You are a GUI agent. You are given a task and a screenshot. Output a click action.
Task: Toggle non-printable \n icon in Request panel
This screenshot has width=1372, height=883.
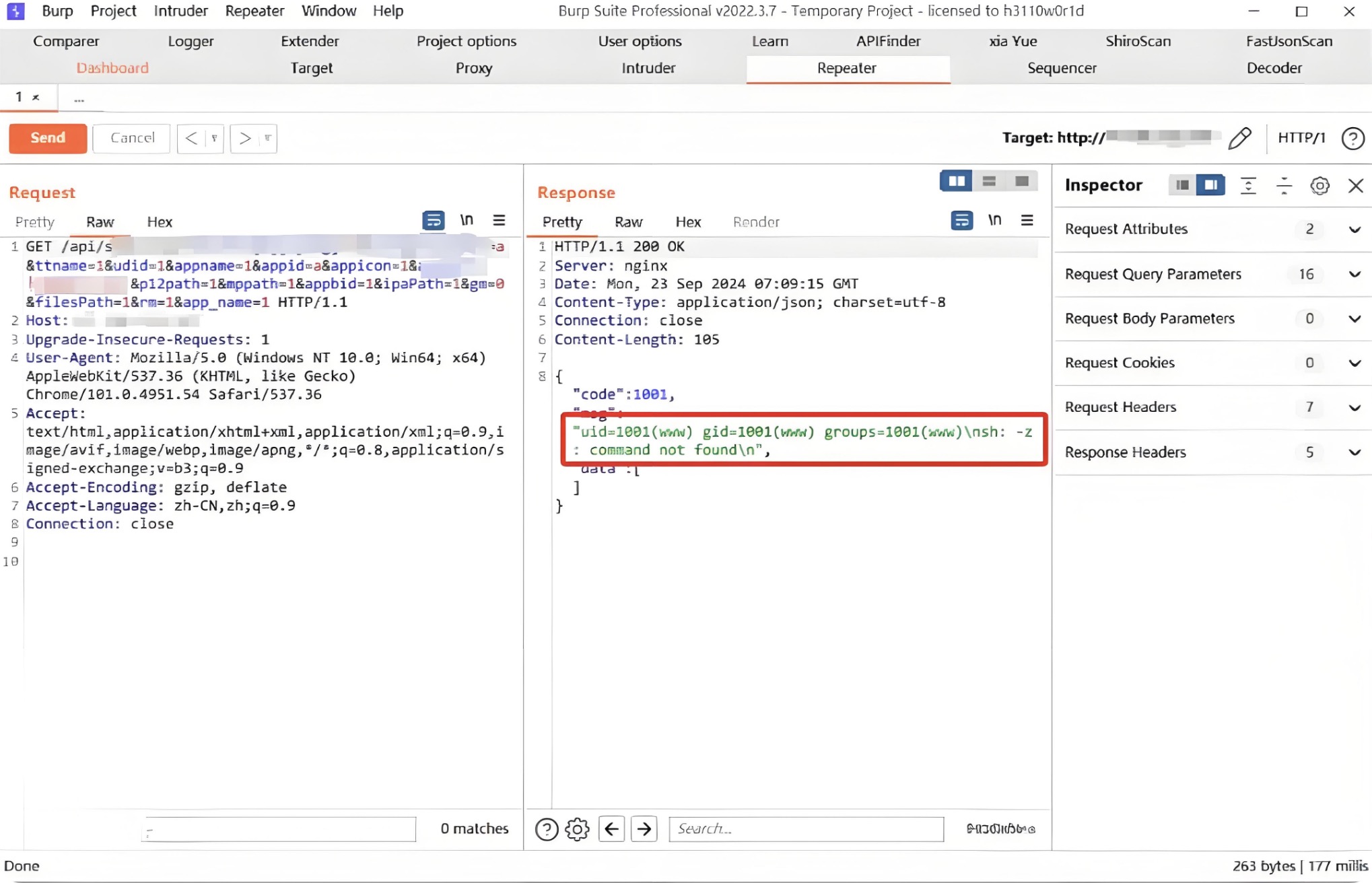(x=467, y=220)
